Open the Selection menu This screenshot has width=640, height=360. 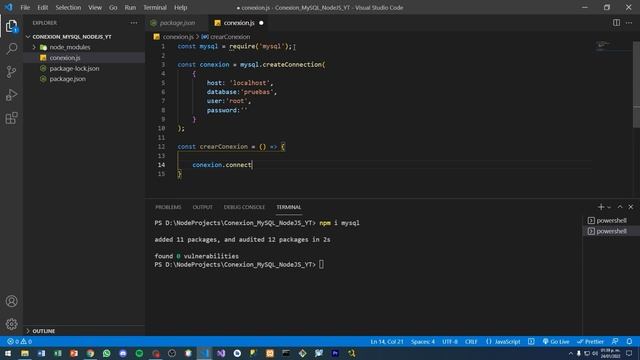point(68,7)
